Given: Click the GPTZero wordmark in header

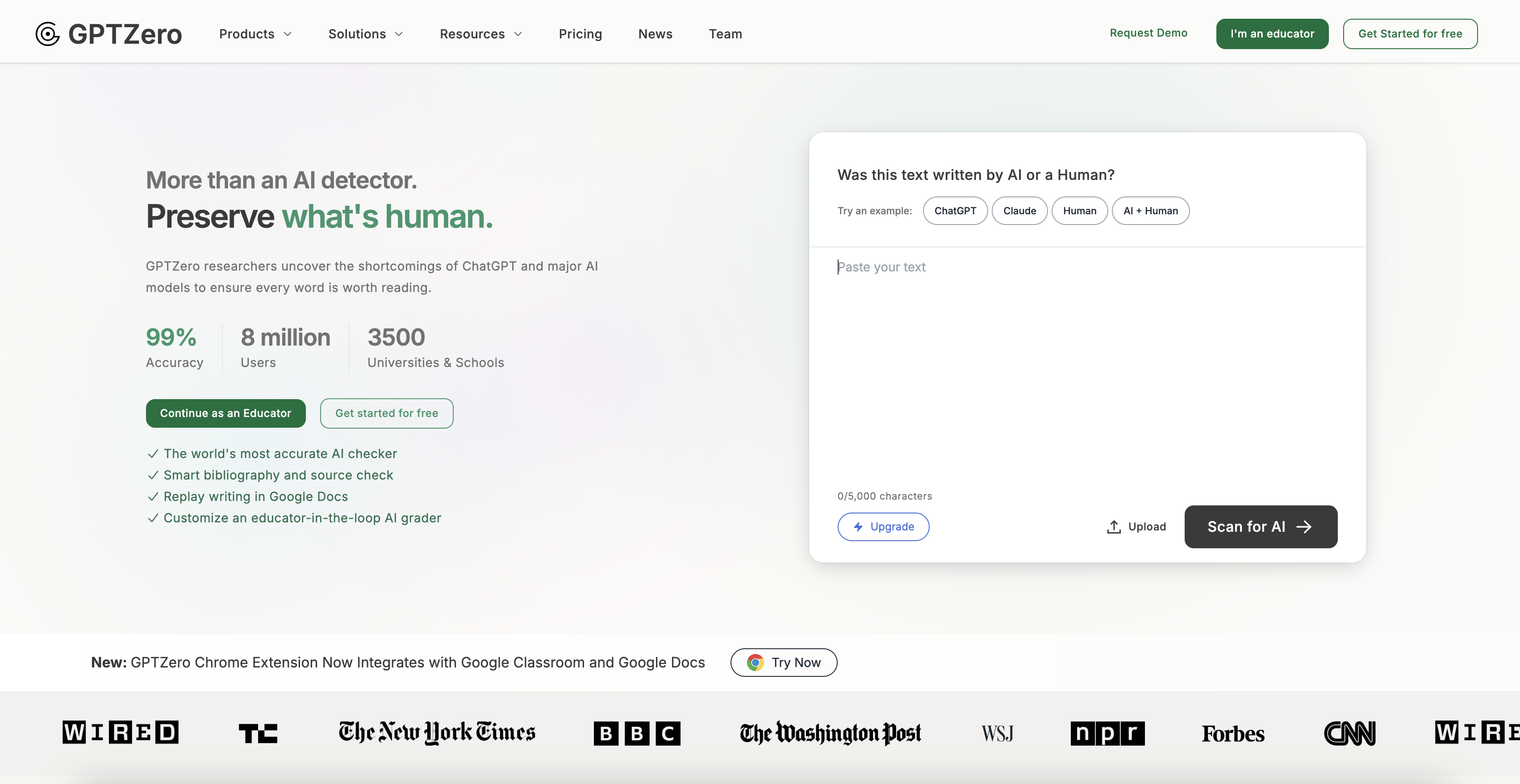Looking at the screenshot, I should (x=125, y=33).
